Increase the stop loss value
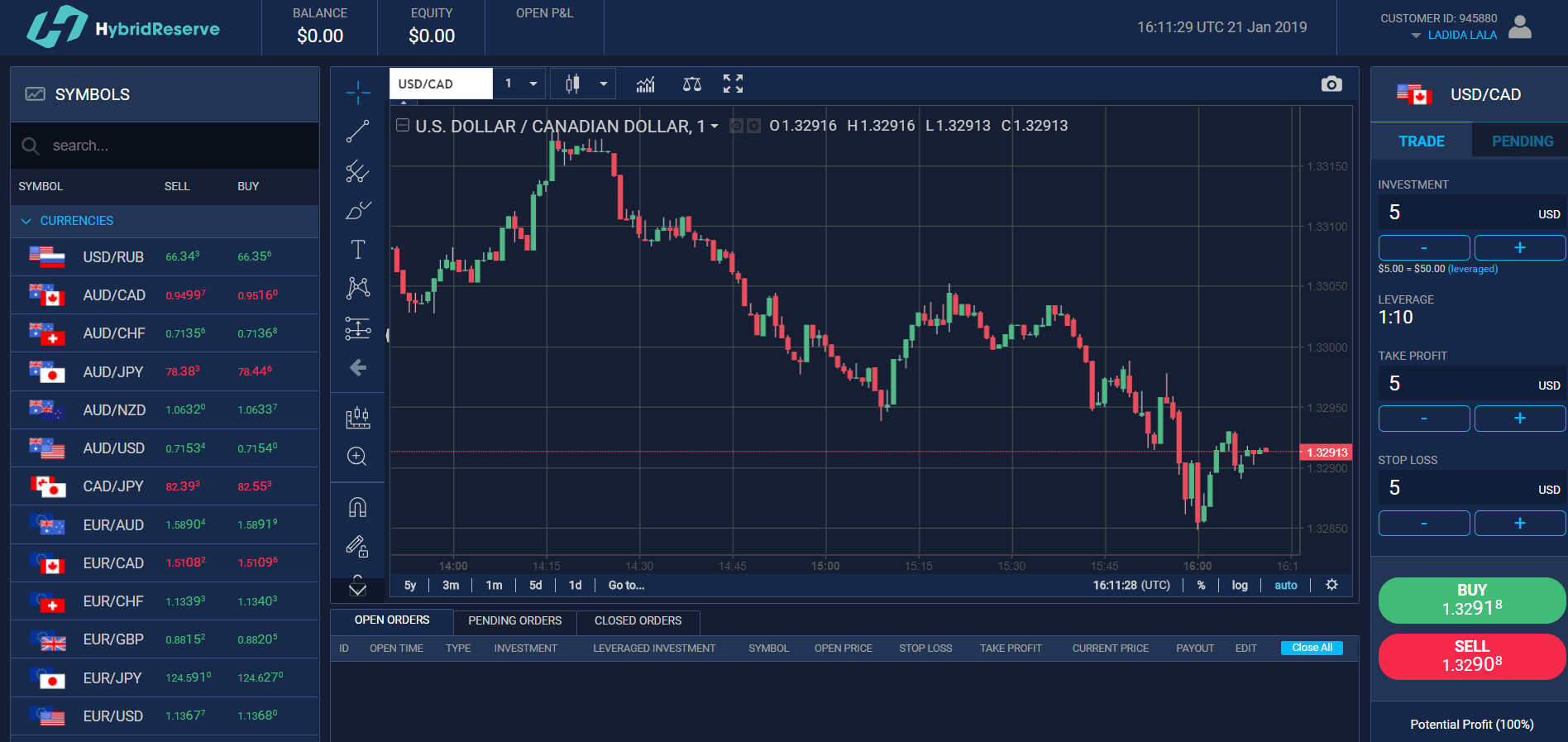Screen dimensions: 1568x742 pos(1520,523)
